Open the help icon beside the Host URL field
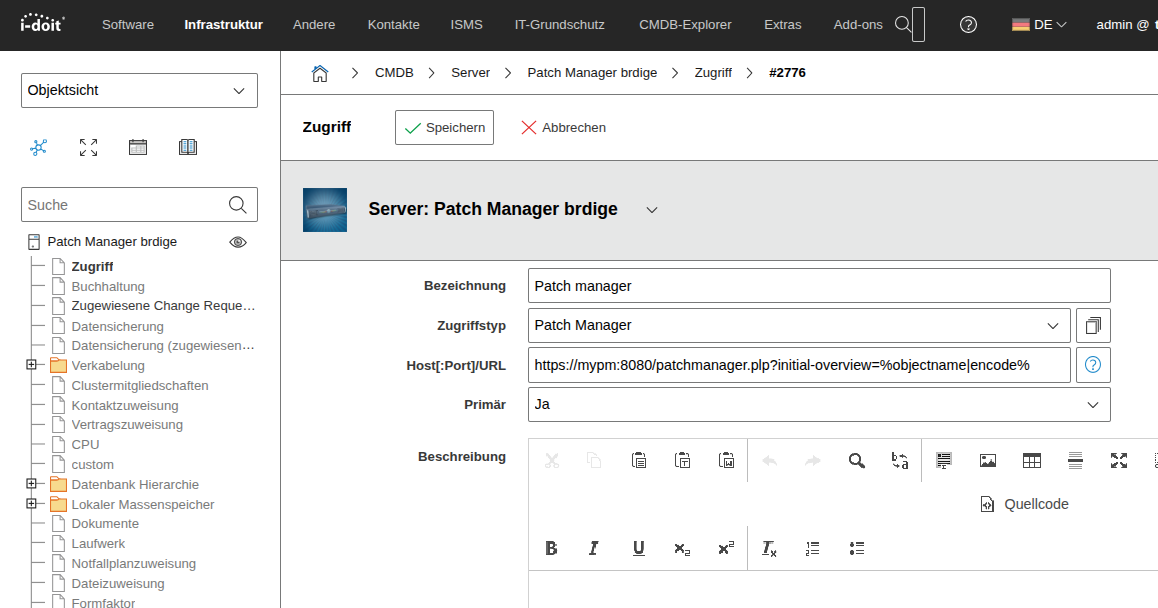 (x=1092, y=364)
